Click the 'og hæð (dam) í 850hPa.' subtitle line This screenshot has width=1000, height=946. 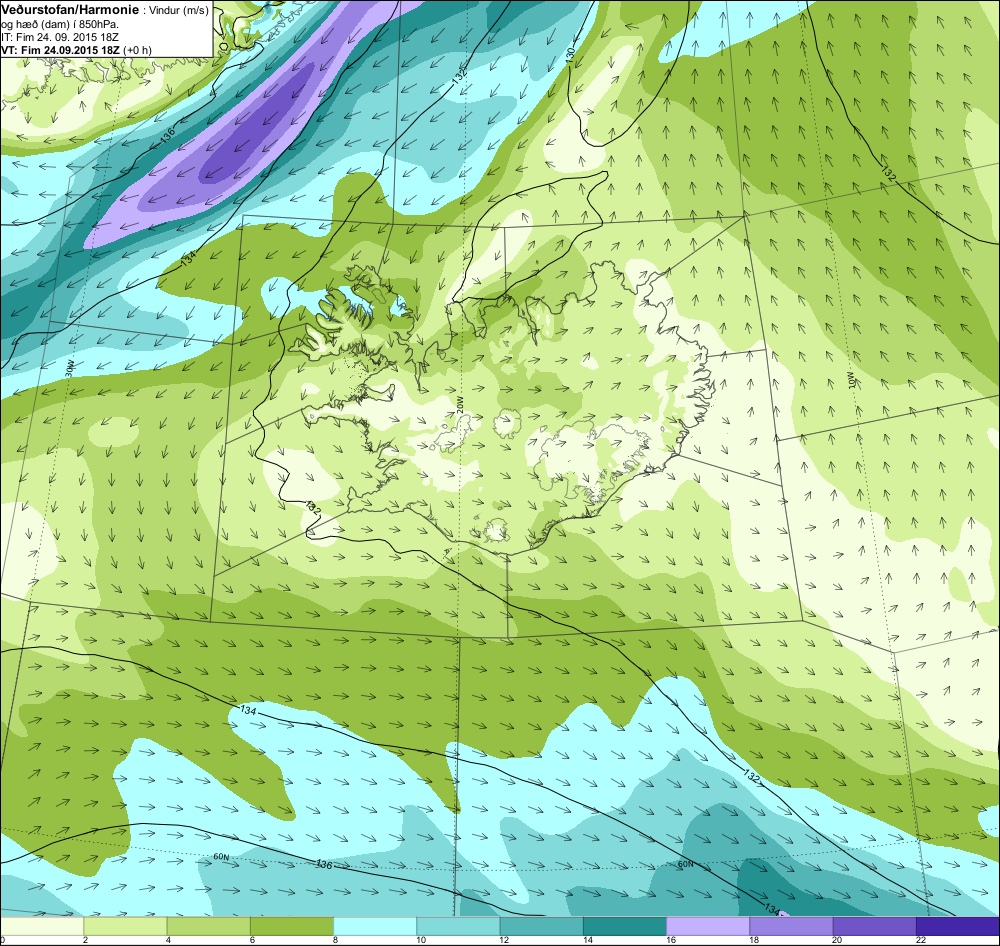pos(61,25)
